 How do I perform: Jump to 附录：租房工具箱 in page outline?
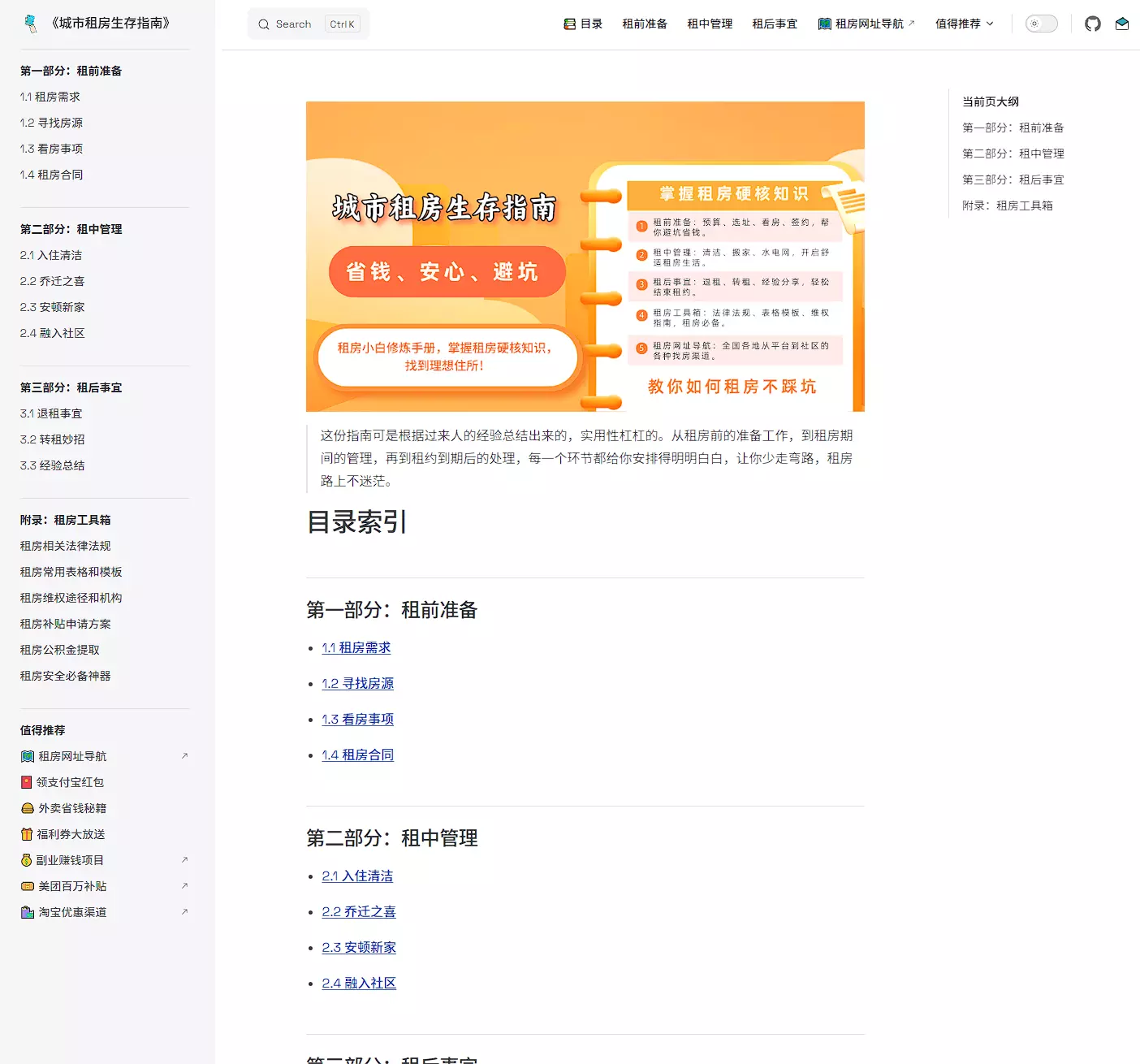point(1007,205)
